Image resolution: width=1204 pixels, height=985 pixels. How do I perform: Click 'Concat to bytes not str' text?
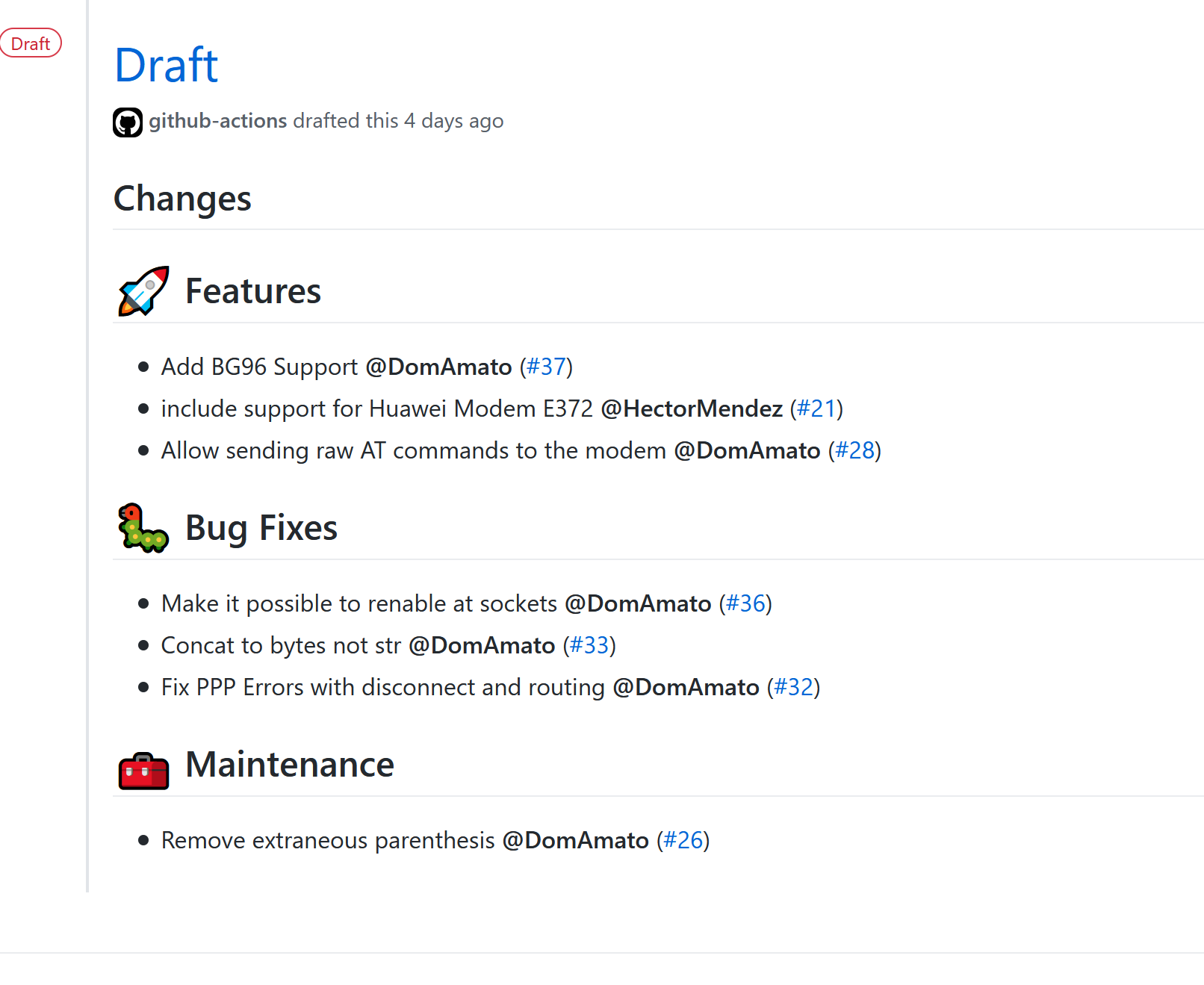[x=281, y=645]
